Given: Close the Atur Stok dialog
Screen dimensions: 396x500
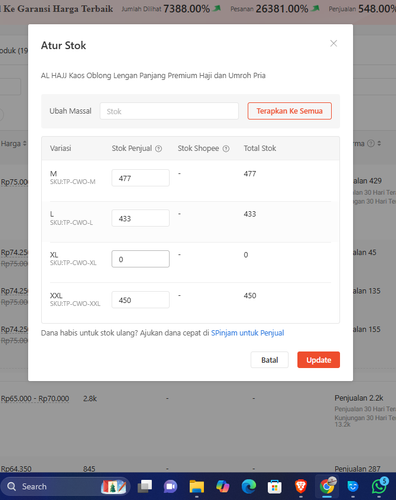Looking at the screenshot, I should pos(333,43).
